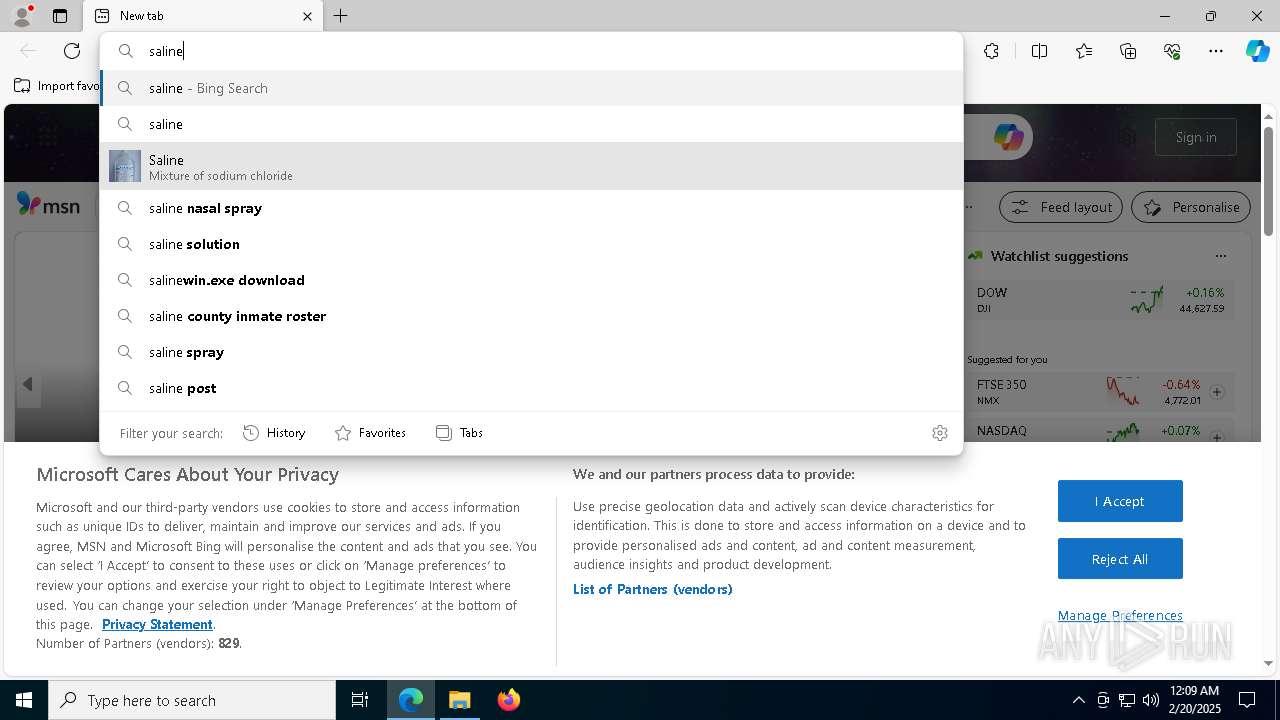Viewport: 1280px width, 720px height.
Task: Open Feed layout options
Action: 1062,207
